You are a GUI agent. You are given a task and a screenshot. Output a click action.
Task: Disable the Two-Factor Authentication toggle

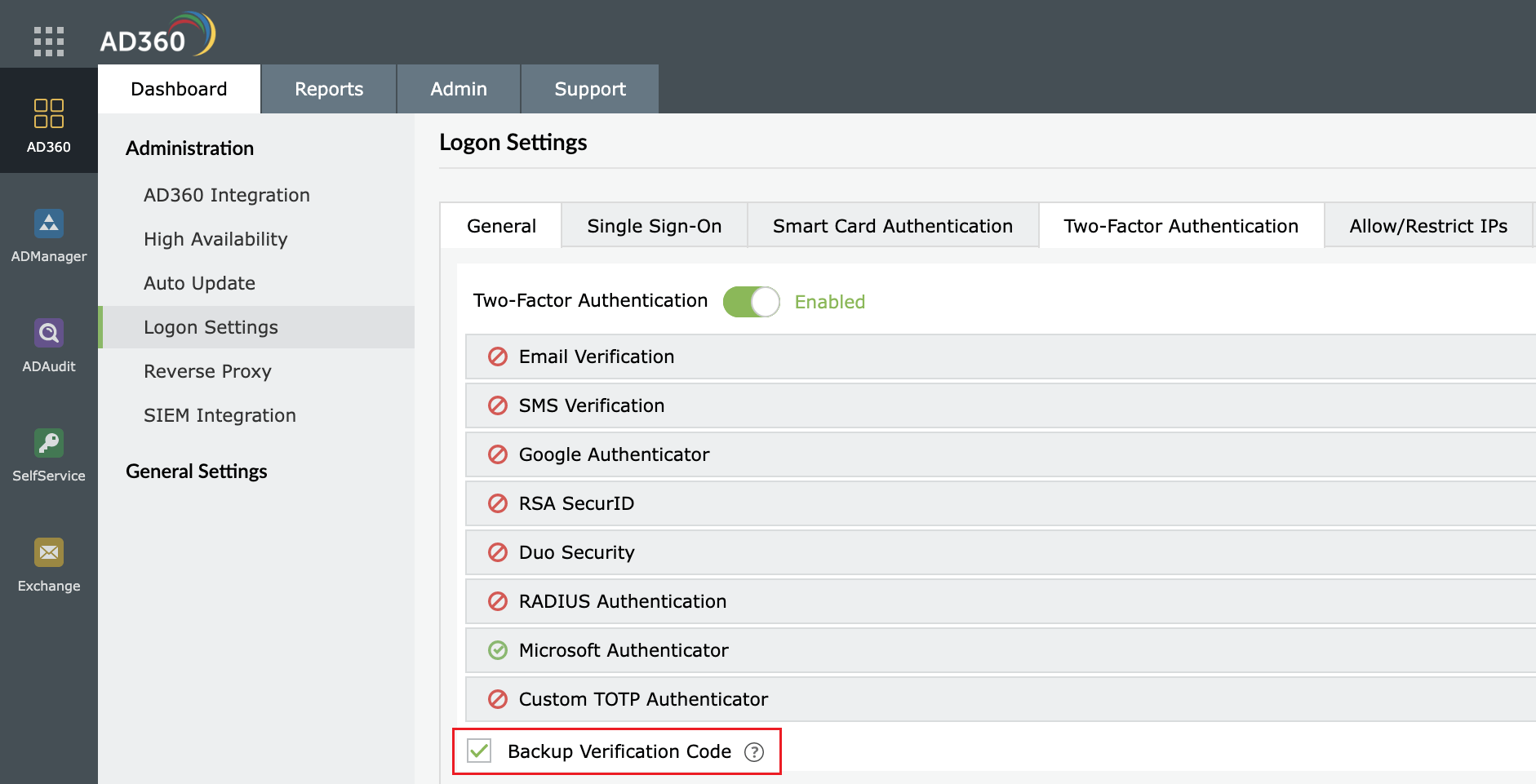click(x=751, y=301)
